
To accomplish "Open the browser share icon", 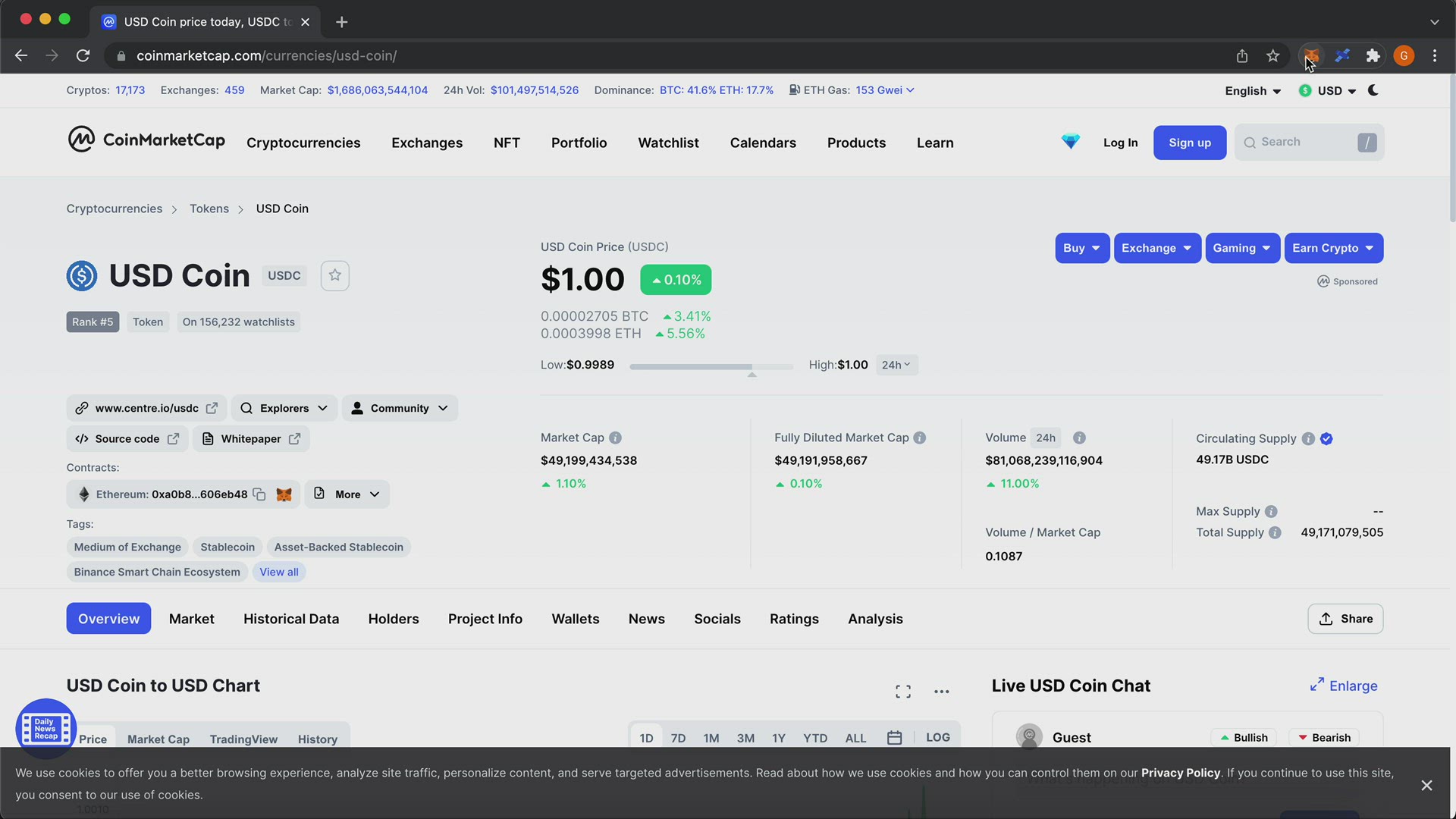I will pyautogui.click(x=1242, y=55).
